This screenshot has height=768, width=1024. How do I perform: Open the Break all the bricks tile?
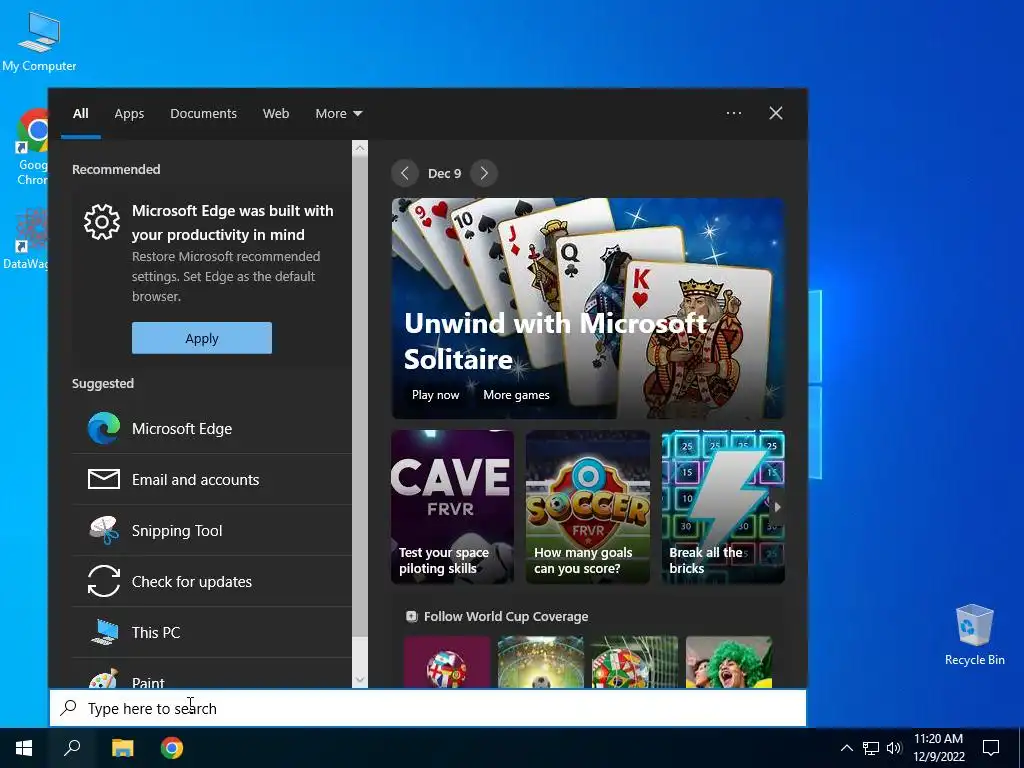723,506
